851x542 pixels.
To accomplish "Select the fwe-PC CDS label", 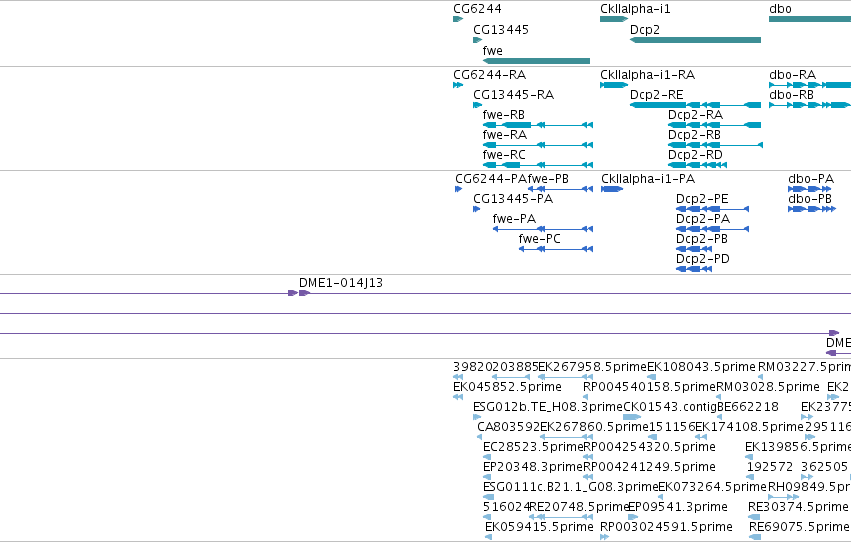I will 539,239.
